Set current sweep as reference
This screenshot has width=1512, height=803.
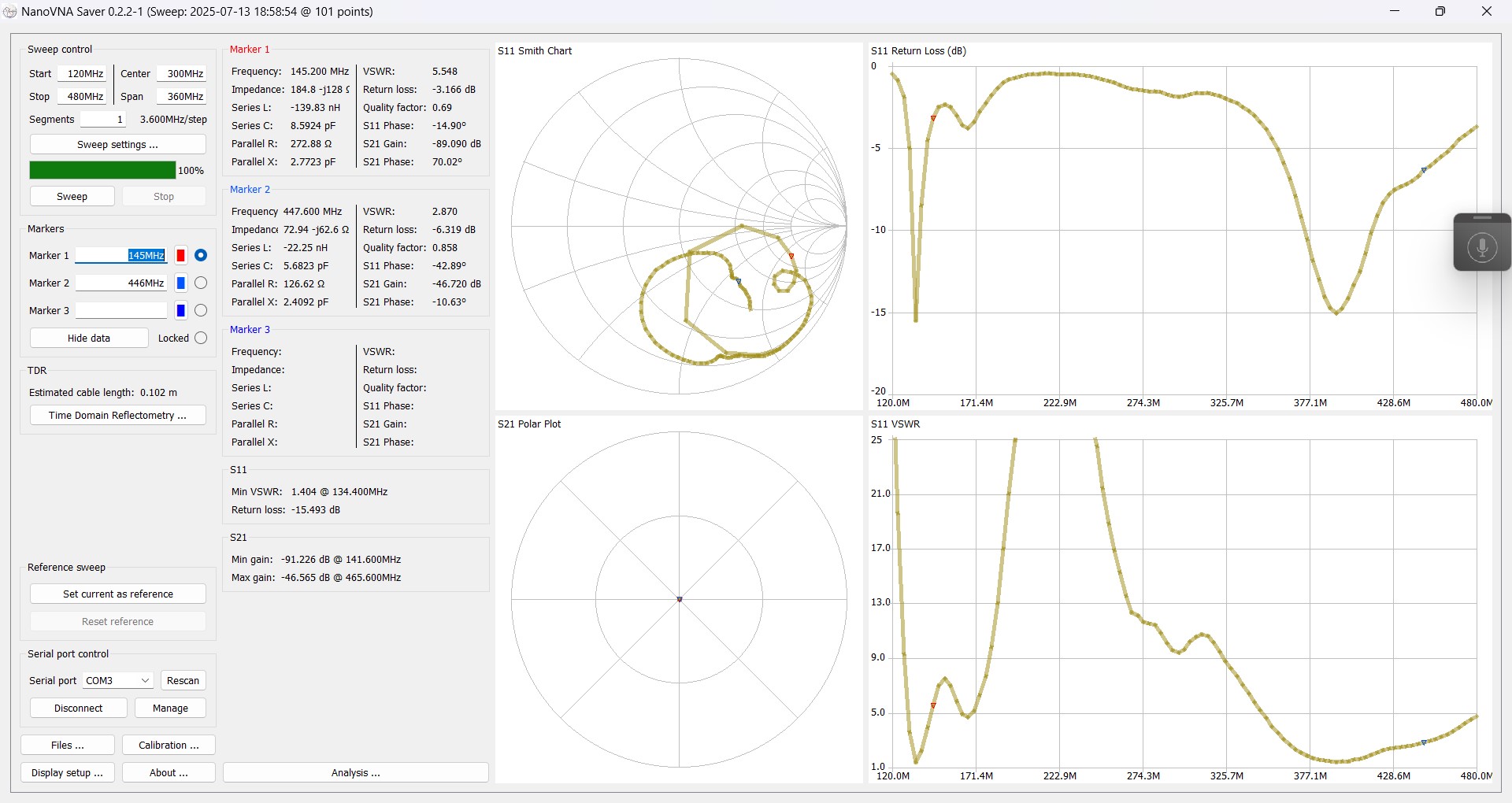click(x=117, y=594)
